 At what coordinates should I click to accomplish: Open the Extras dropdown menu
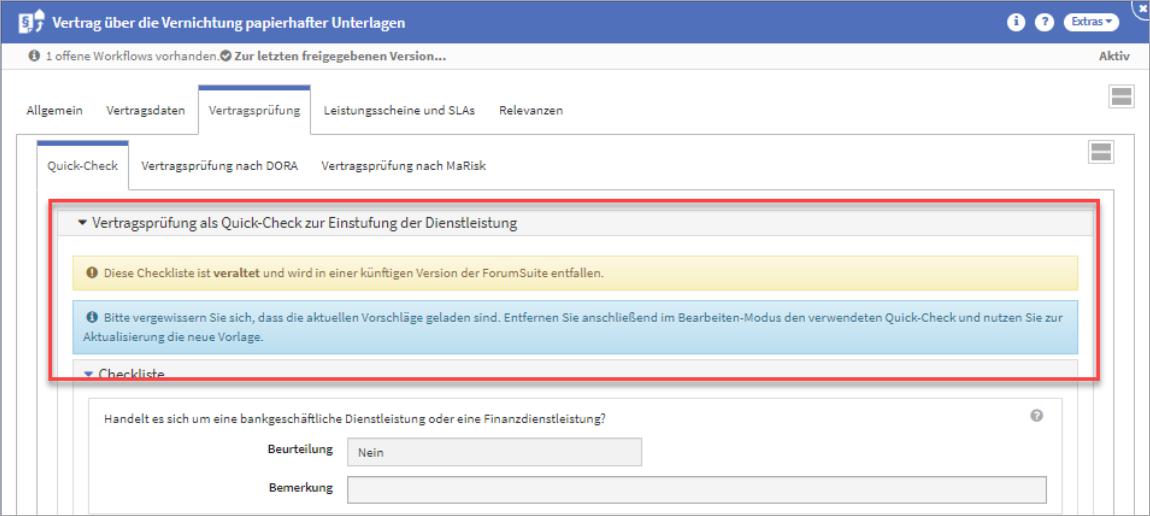1091,22
